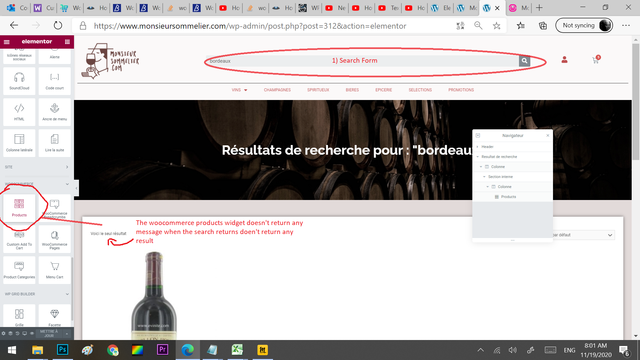Screen dimensions: 640x360
Task: Collapse the Elementor panel handle
Action: coord(76,188)
